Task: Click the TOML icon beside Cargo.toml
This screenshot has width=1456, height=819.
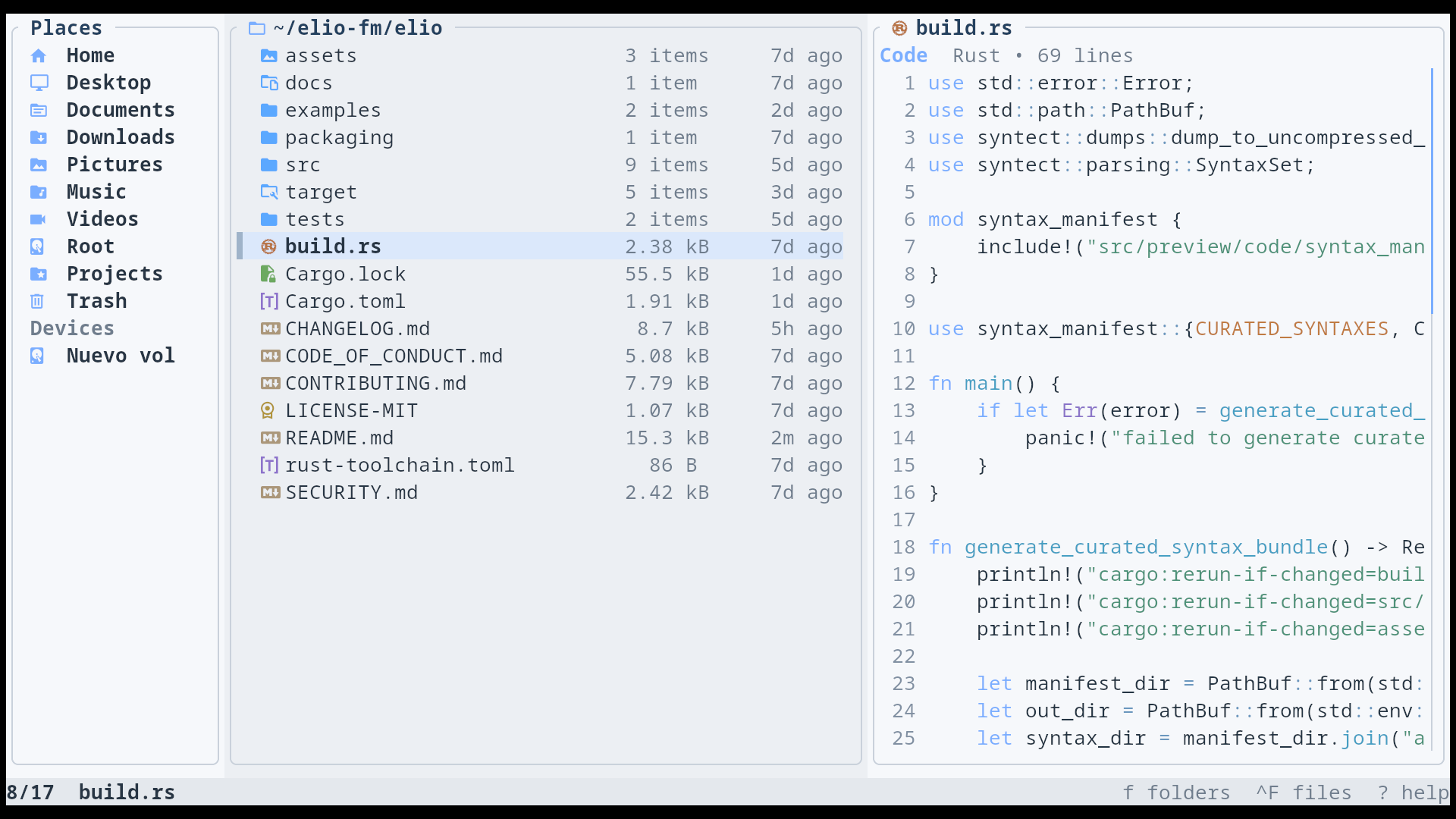Action: click(x=269, y=302)
